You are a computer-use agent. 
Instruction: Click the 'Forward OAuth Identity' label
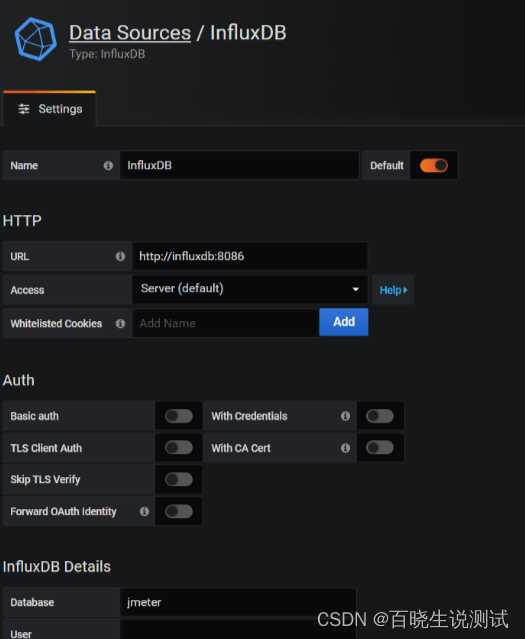(x=63, y=511)
